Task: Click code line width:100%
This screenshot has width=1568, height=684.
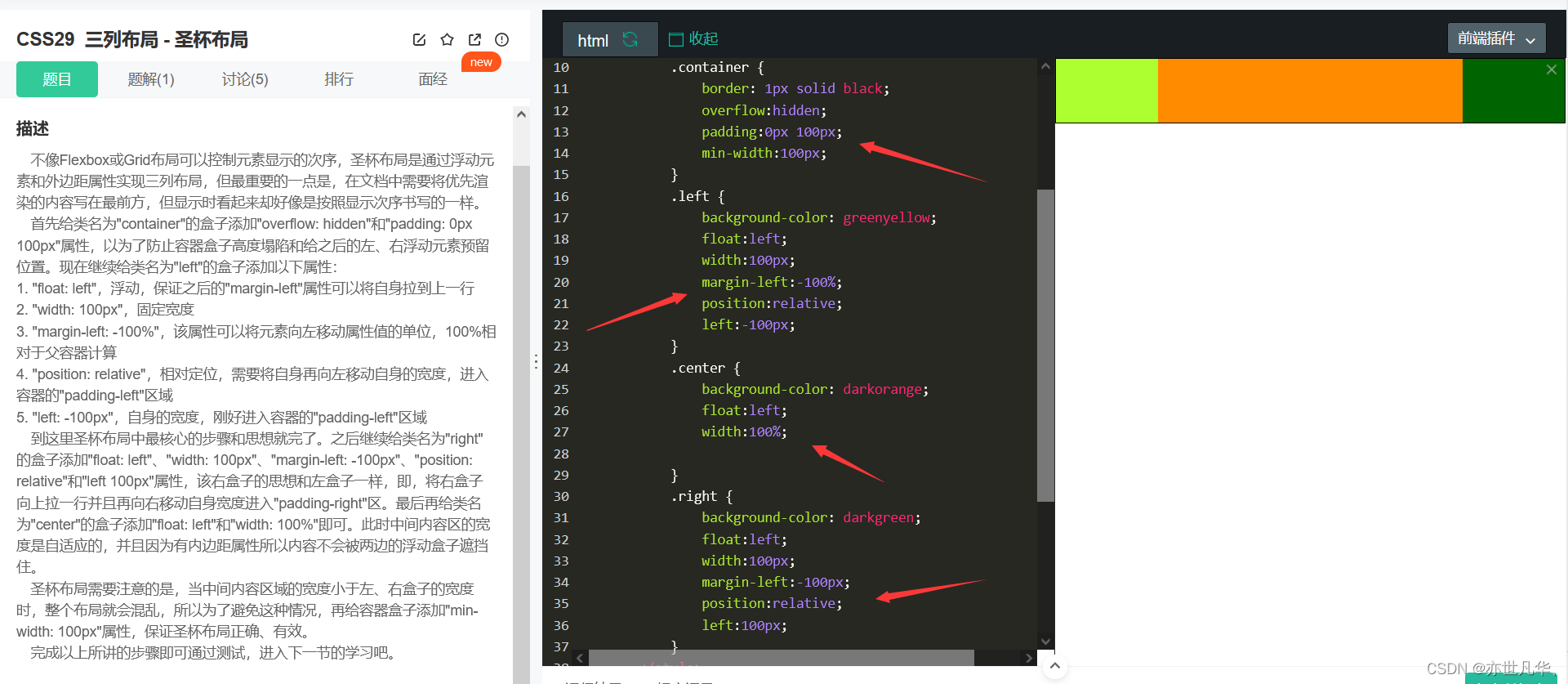Action: (x=744, y=431)
